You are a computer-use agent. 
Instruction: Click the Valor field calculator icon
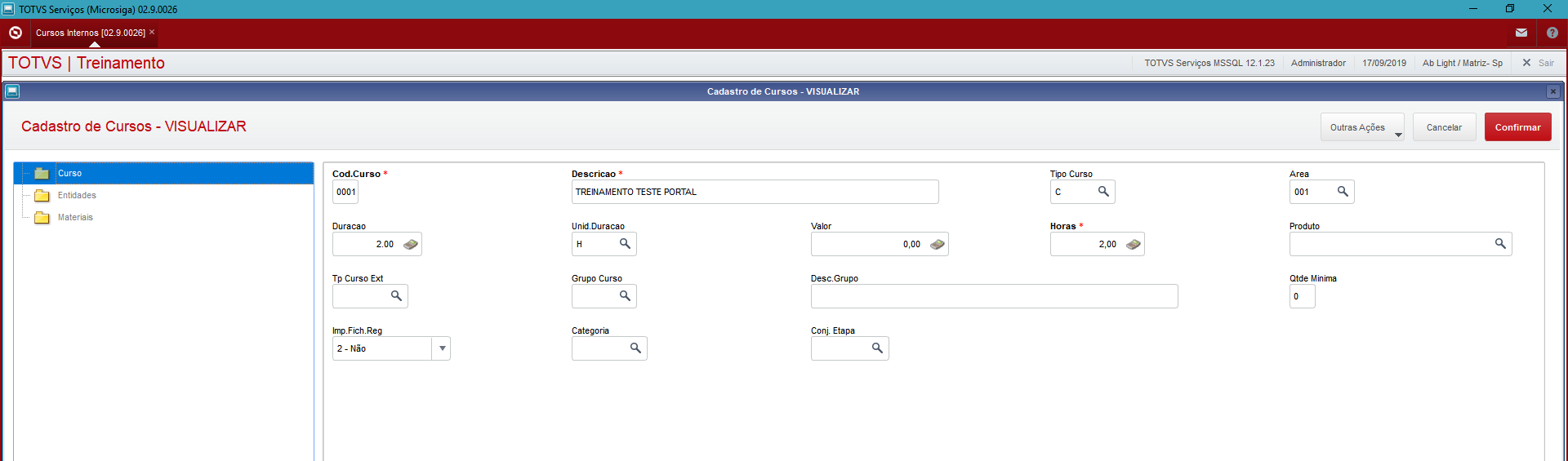tap(938, 244)
